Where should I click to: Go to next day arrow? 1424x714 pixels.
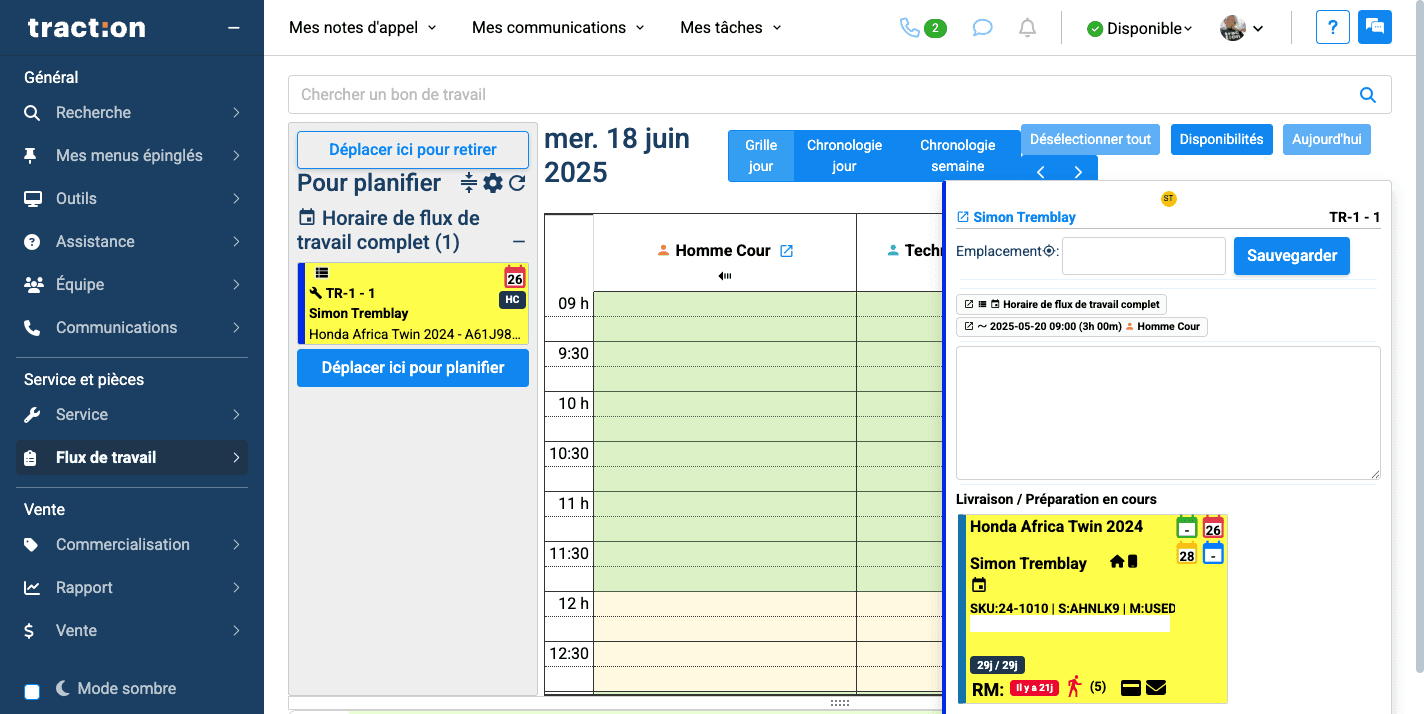pos(1078,172)
